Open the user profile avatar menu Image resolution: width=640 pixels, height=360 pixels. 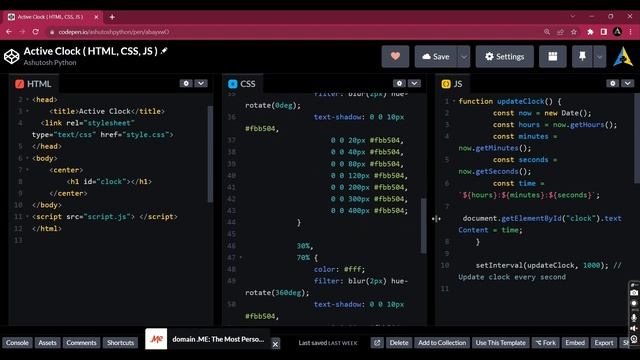click(623, 57)
